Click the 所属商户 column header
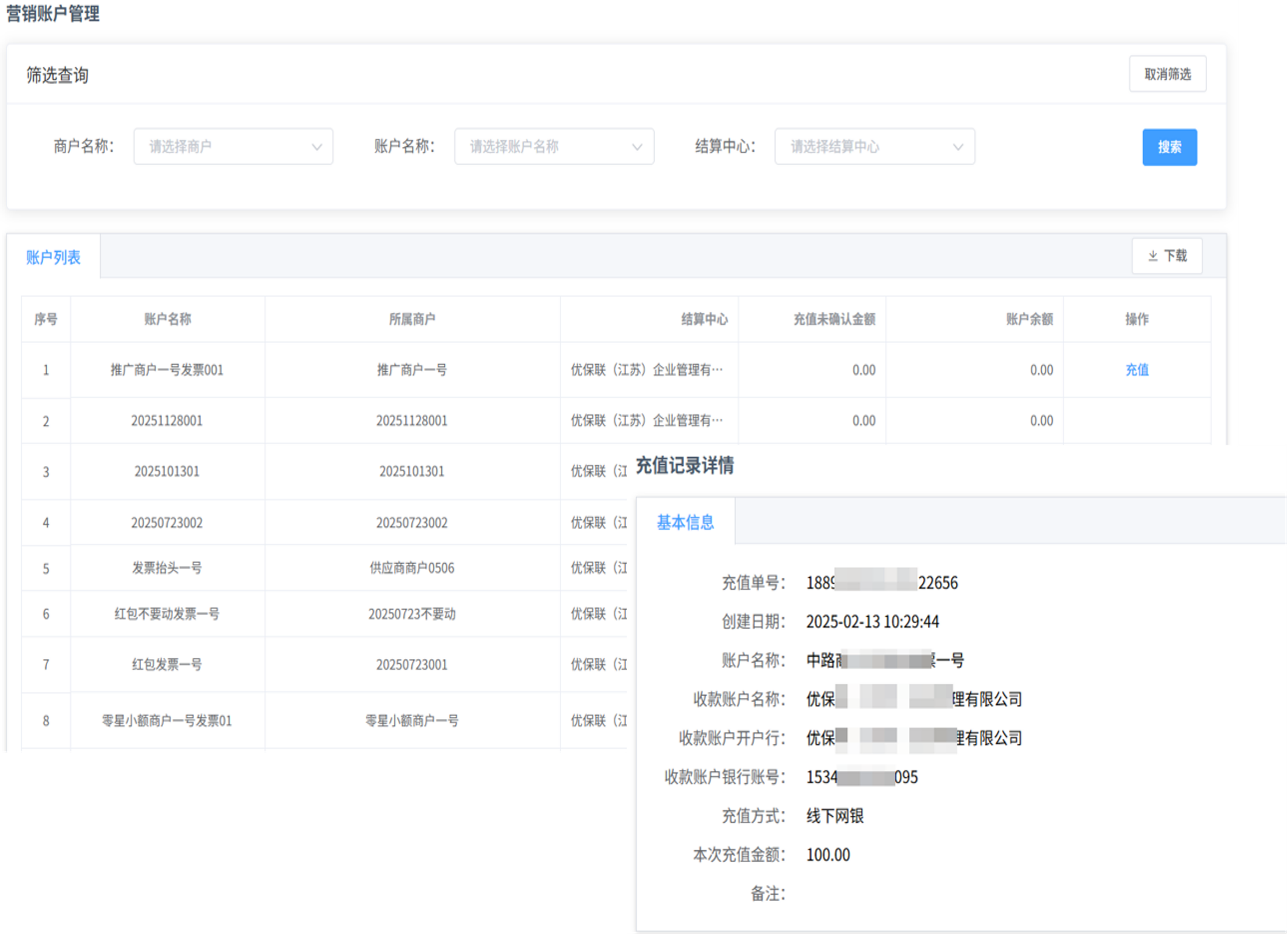The image size is (1288, 935). click(412, 319)
